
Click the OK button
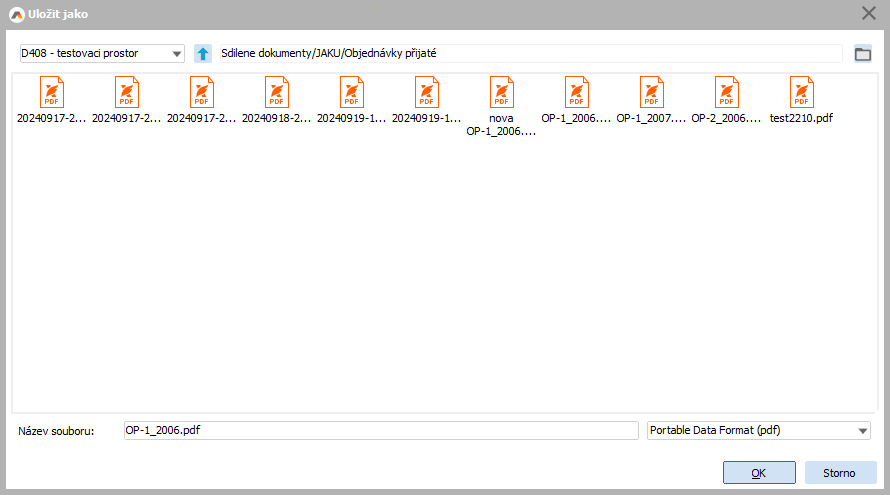758,472
